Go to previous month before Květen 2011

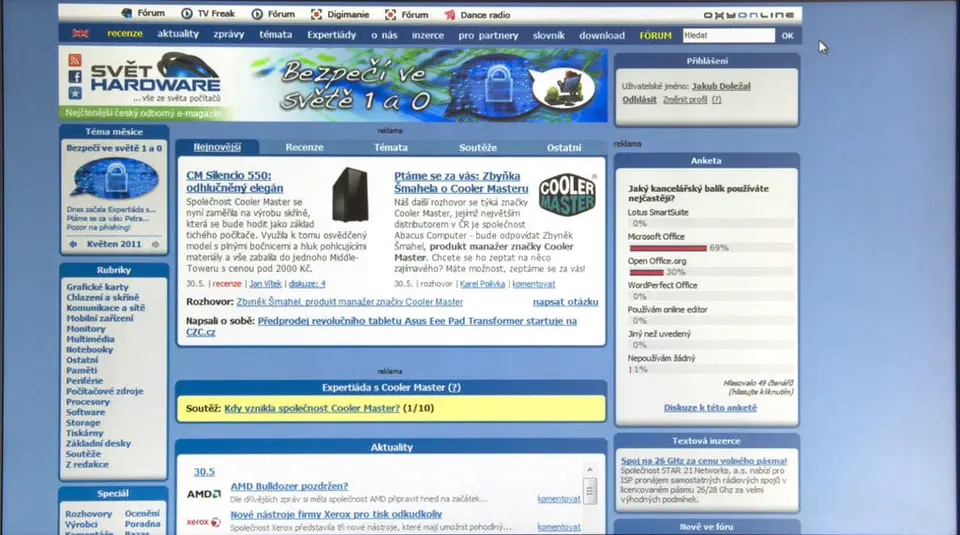73,244
